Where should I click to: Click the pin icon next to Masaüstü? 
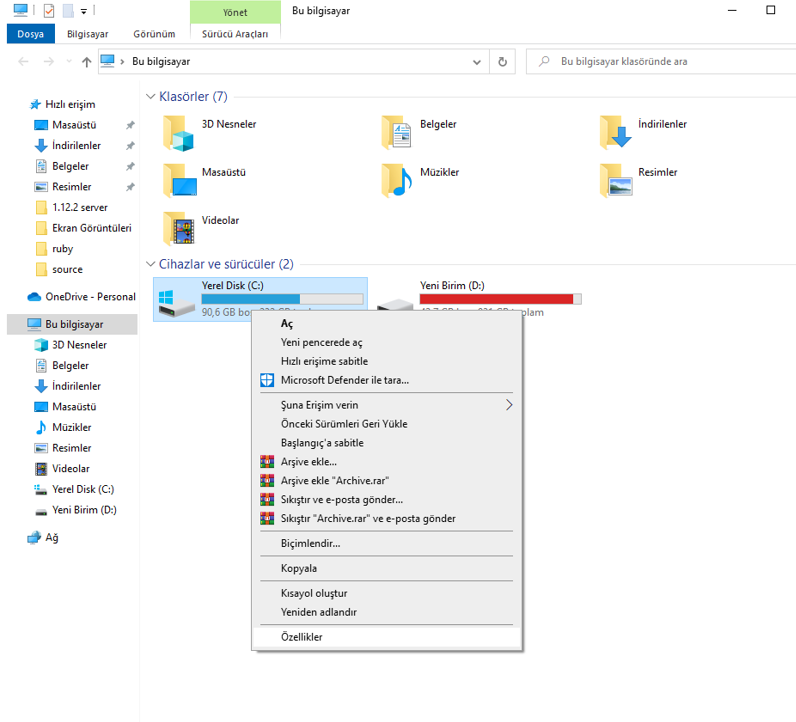pyautogui.click(x=130, y=125)
